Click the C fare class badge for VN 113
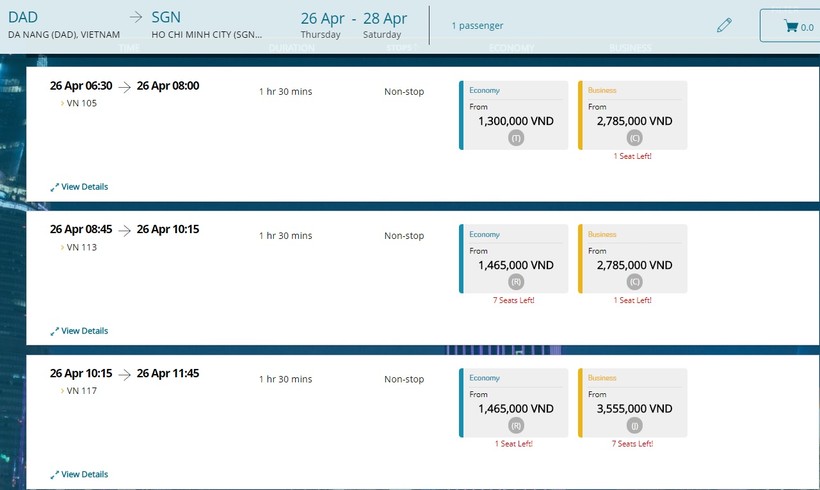The width and height of the screenshot is (820, 490). pos(634,283)
